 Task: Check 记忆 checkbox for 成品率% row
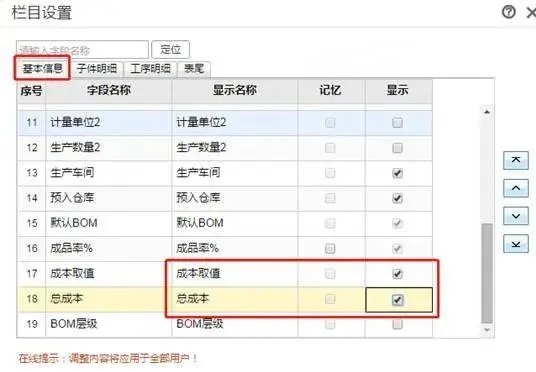coord(330,249)
